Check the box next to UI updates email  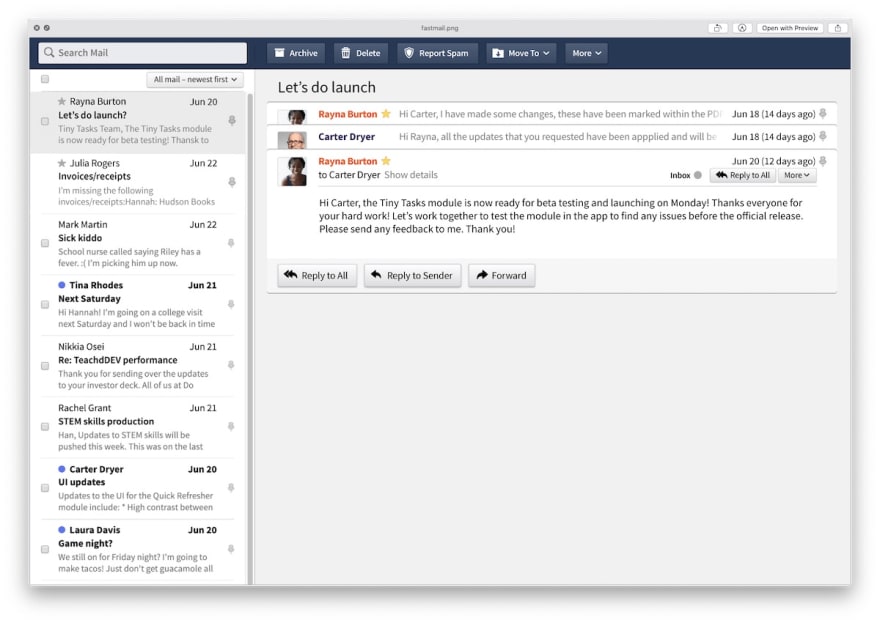click(45, 488)
